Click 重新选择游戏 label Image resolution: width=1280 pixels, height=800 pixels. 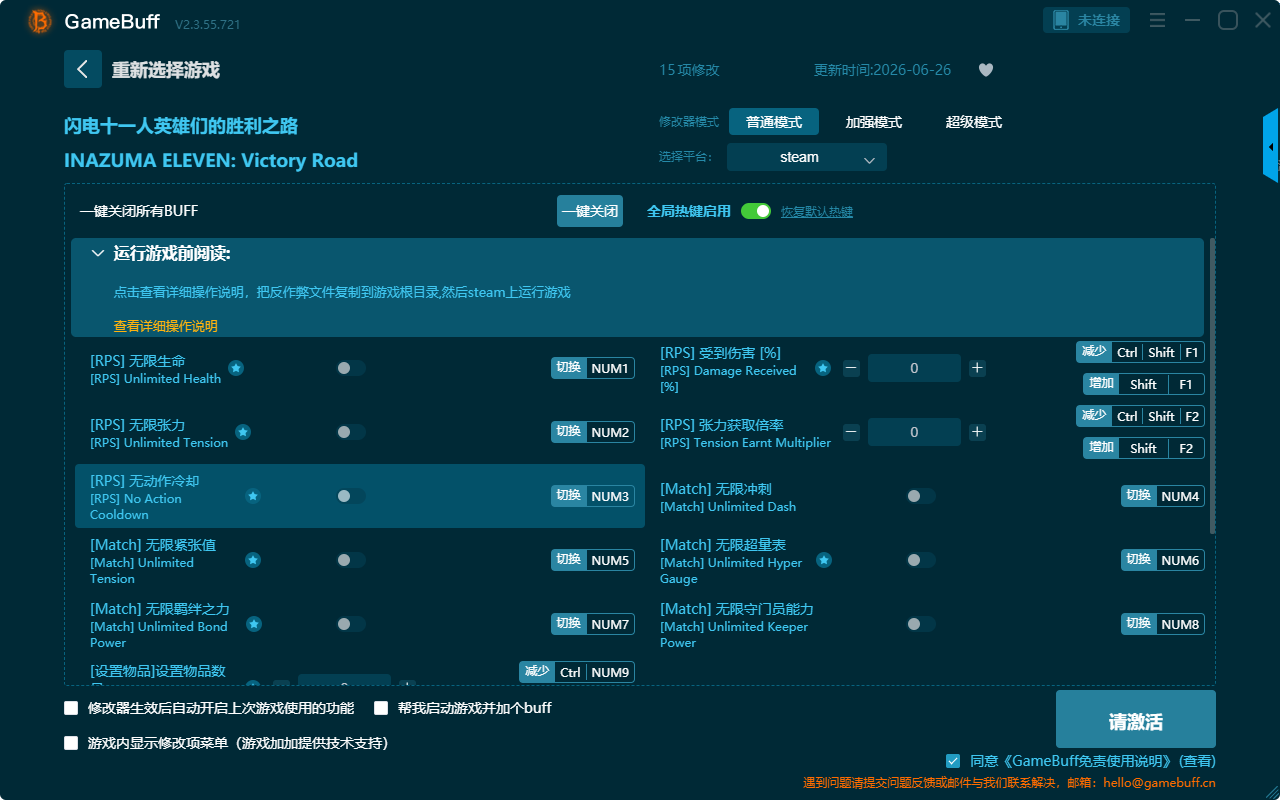coord(166,70)
